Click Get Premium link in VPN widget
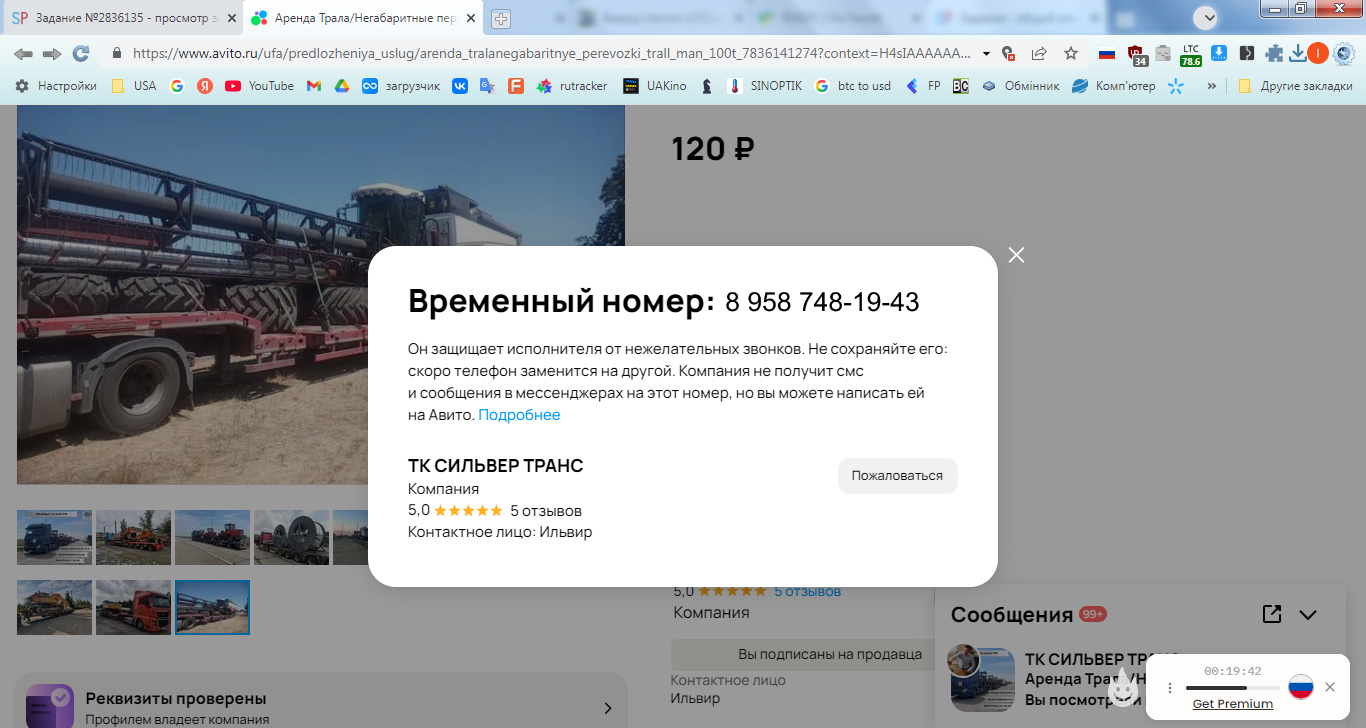The width and height of the screenshot is (1366, 728). click(1233, 704)
